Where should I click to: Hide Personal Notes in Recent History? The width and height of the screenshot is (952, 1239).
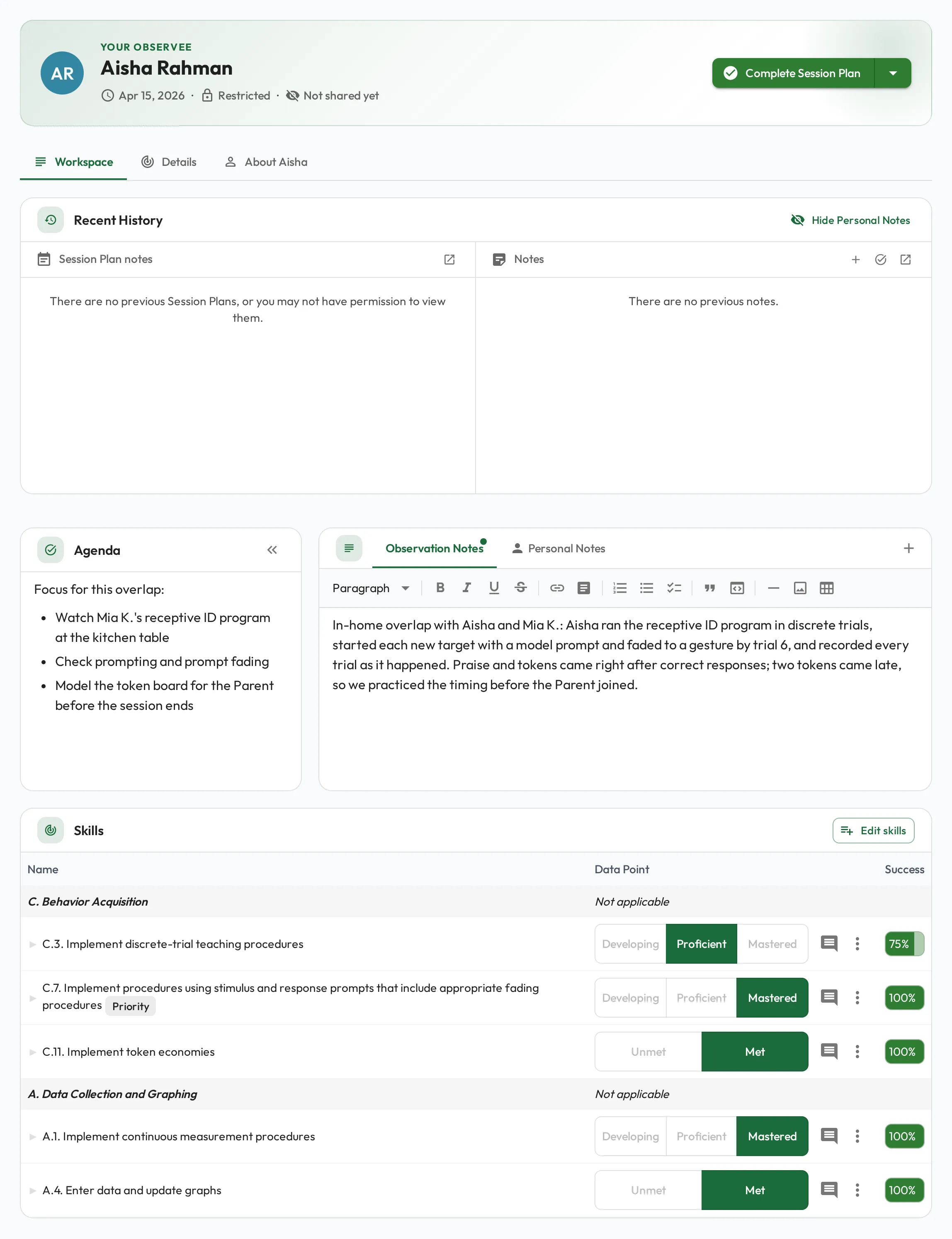[850, 220]
